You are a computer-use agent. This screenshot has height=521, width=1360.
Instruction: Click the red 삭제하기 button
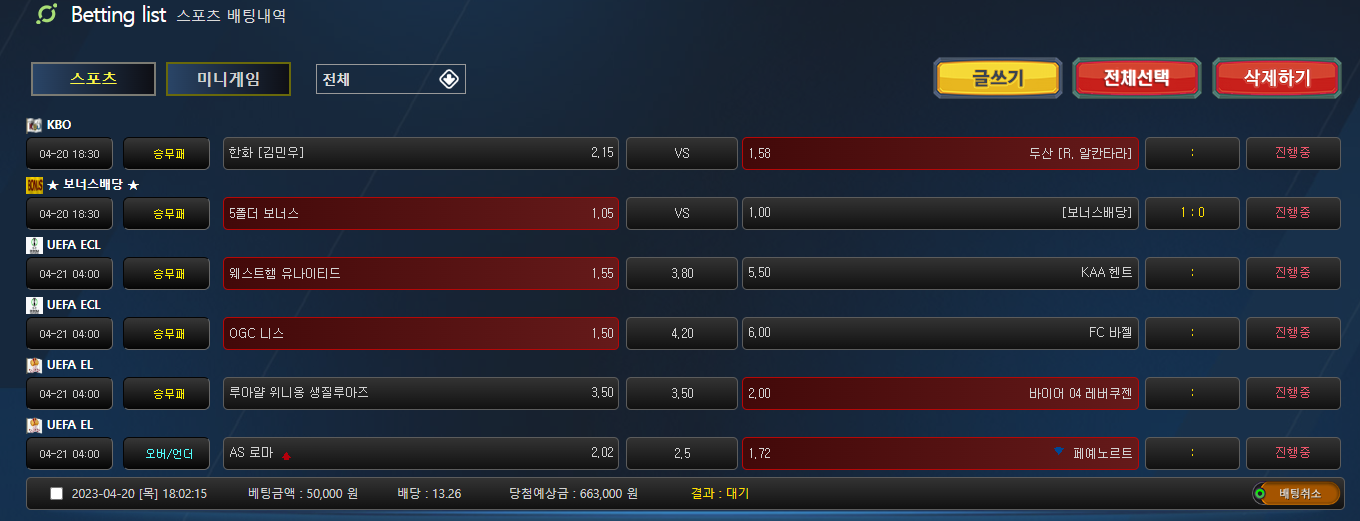point(1276,78)
